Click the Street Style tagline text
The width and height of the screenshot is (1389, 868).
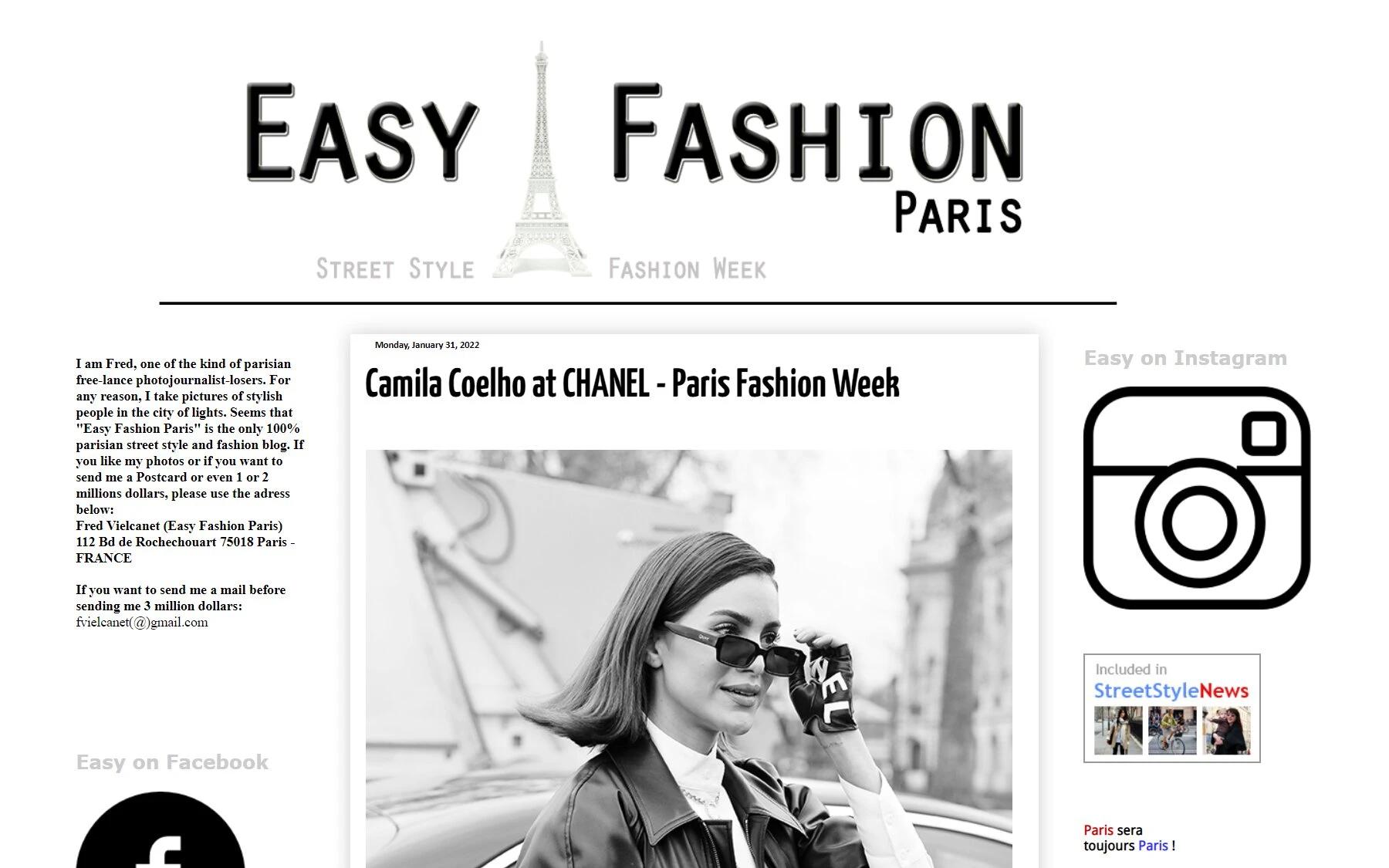[395, 269]
